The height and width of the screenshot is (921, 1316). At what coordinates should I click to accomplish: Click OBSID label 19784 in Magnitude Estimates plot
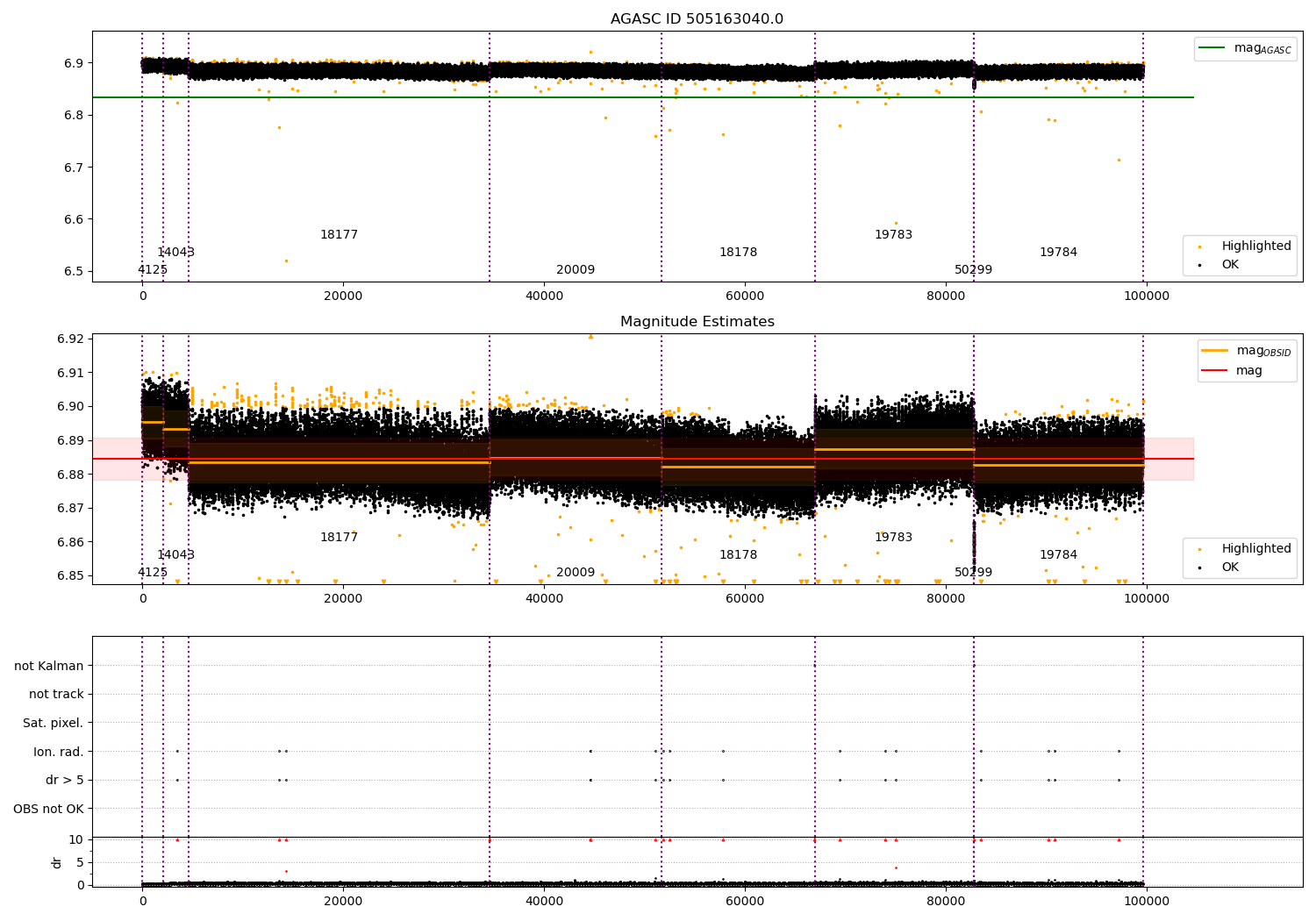coord(1058,555)
